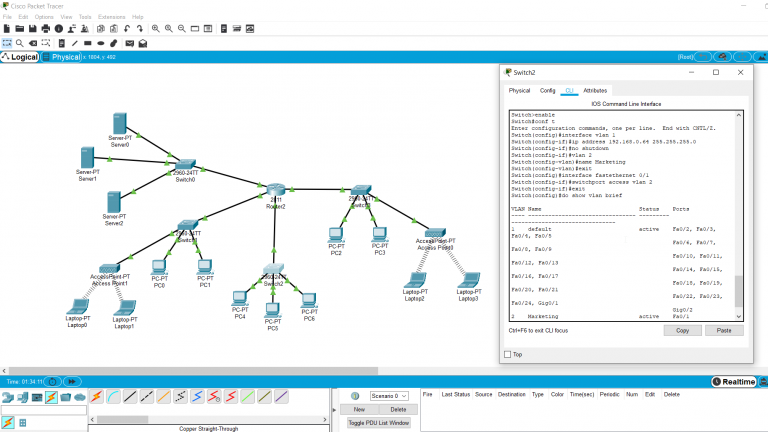
Task: Click the Undo arrow icon
Action: pyautogui.click(x=127, y=29)
